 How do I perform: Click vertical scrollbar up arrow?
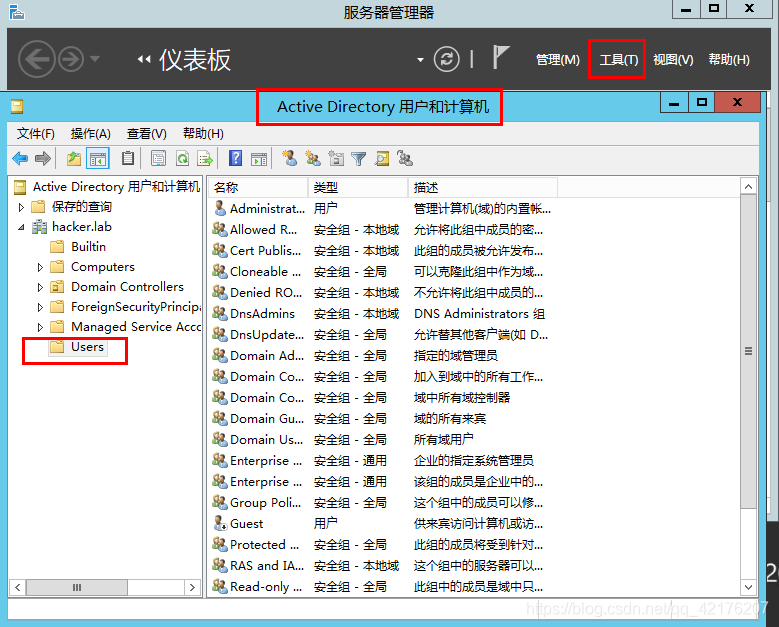click(749, 187)
